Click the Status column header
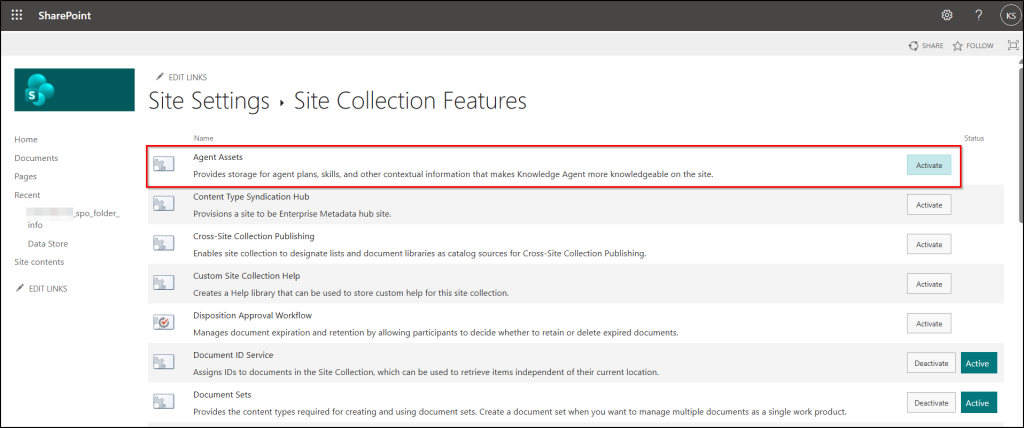Screen dimensions: 1024x428 (x=974, y=139)
